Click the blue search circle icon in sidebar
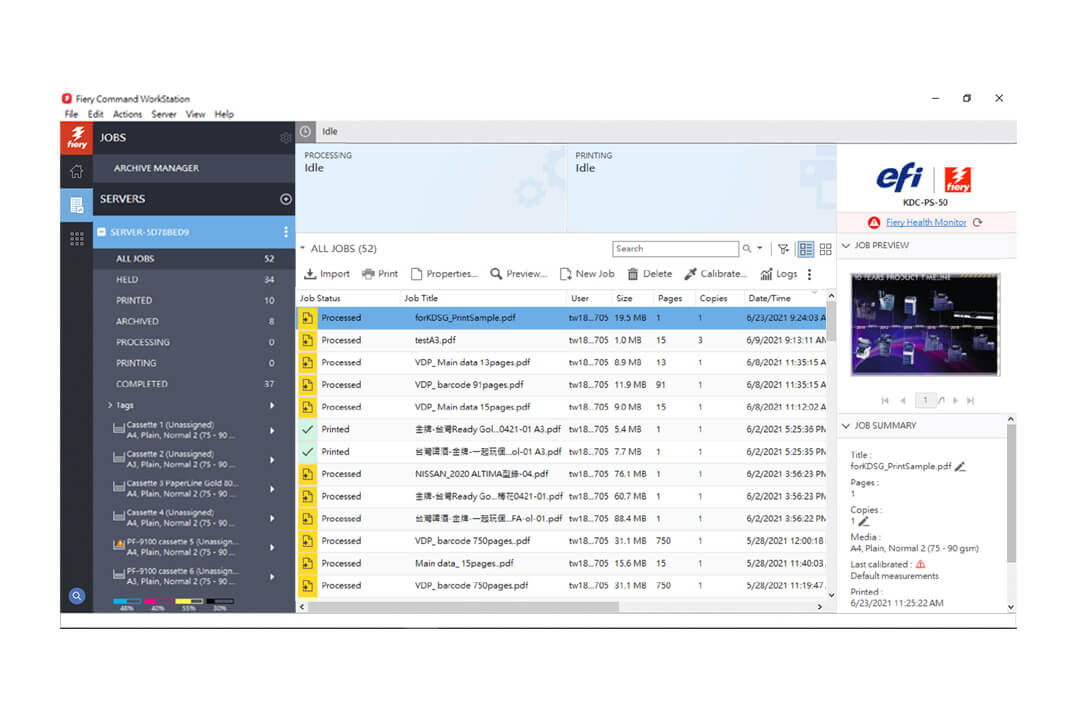The height and width of the screenshot is (720, 1080). pos(76,595)
